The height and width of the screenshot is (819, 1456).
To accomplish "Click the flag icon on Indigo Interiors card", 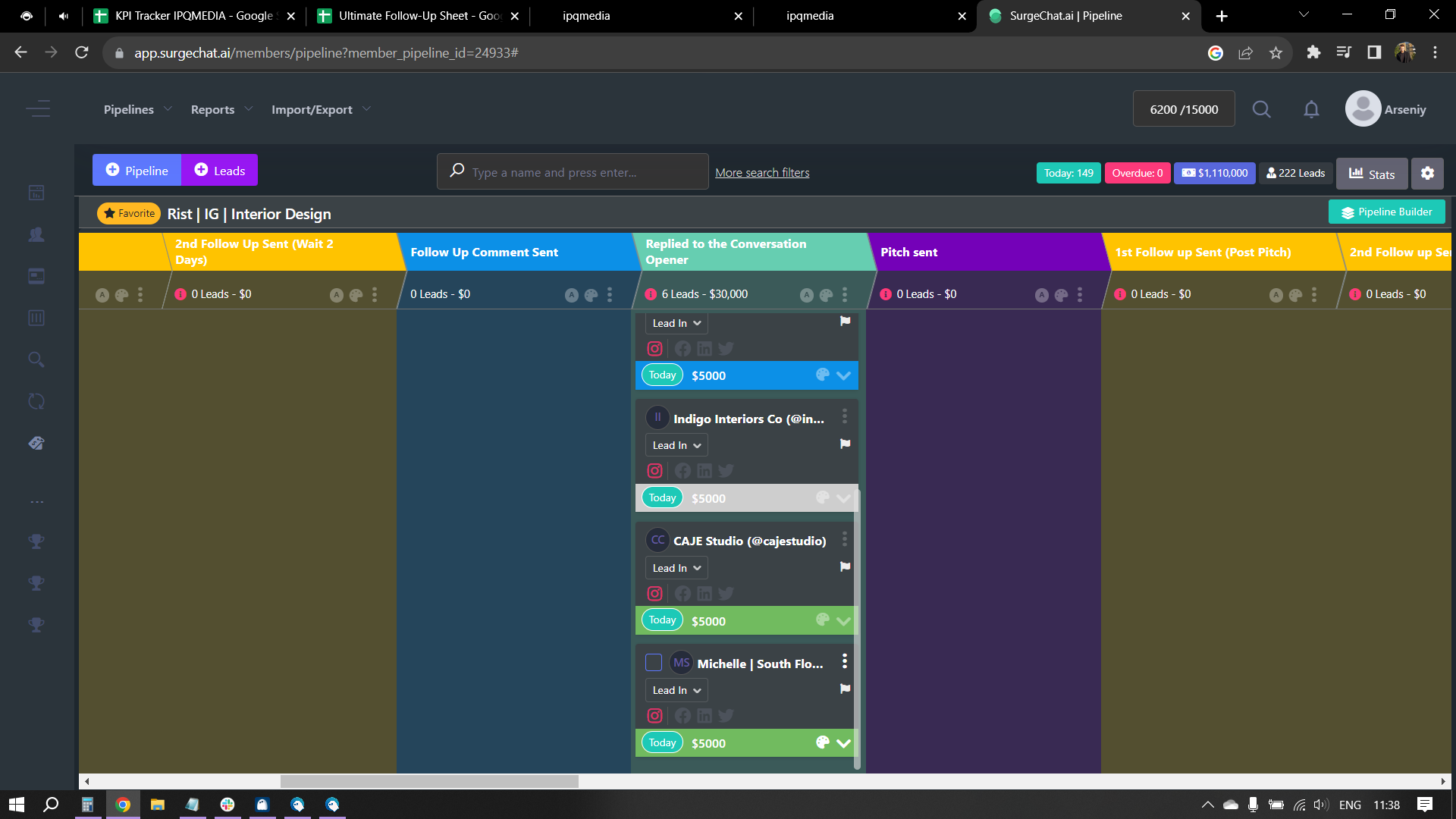I will point(845,444).
